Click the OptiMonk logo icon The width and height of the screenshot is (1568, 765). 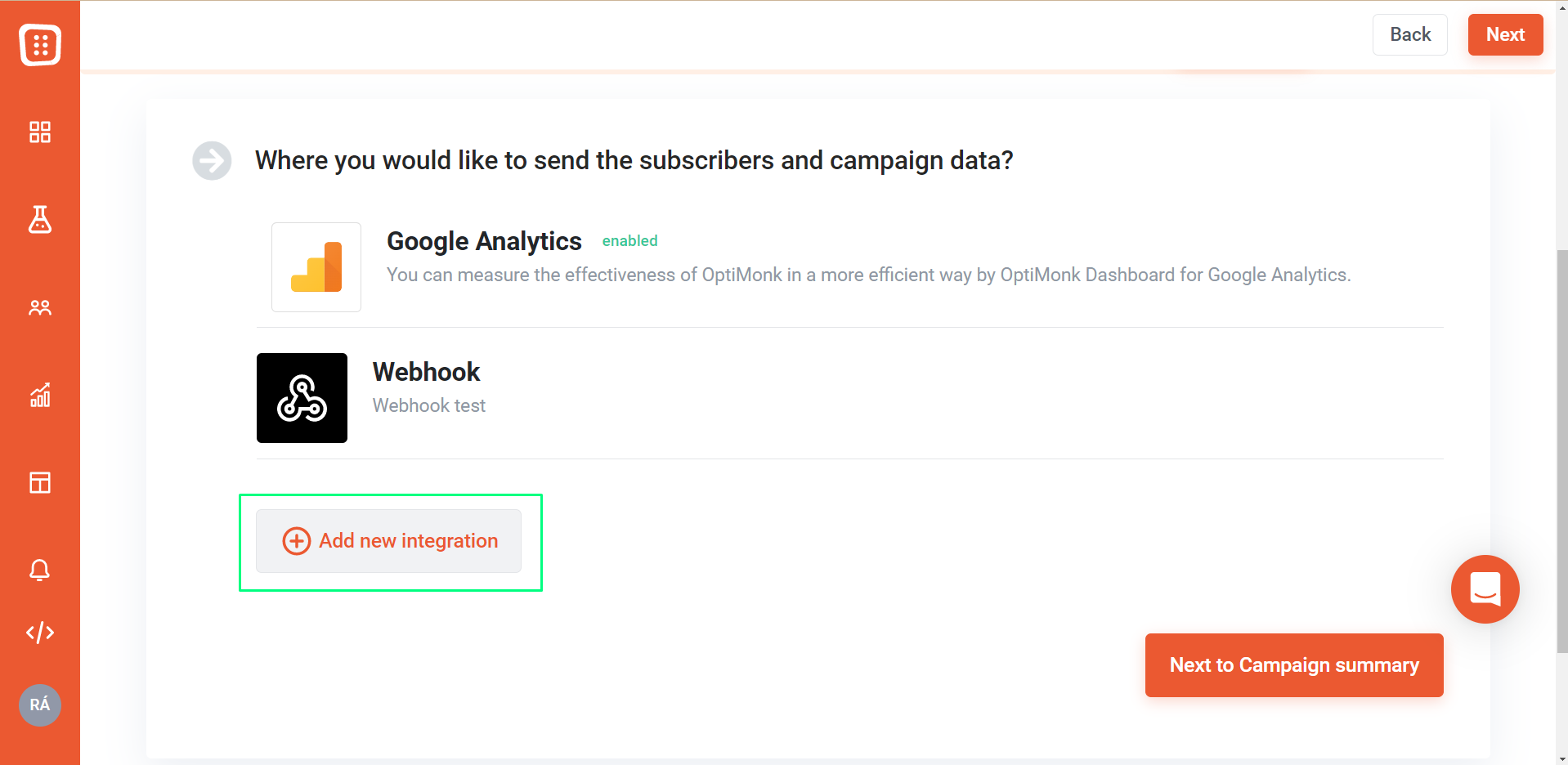40,45
